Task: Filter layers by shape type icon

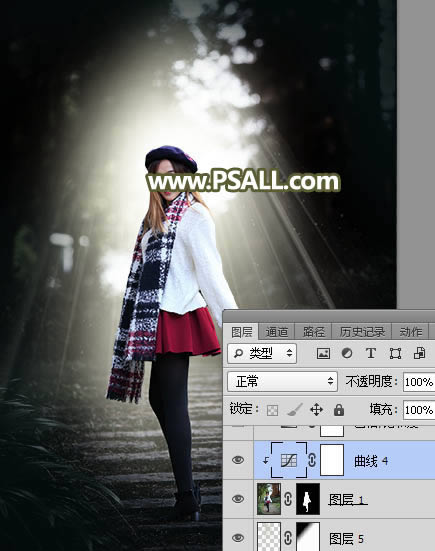Action: pyautogui.click(x=395, y=353)
